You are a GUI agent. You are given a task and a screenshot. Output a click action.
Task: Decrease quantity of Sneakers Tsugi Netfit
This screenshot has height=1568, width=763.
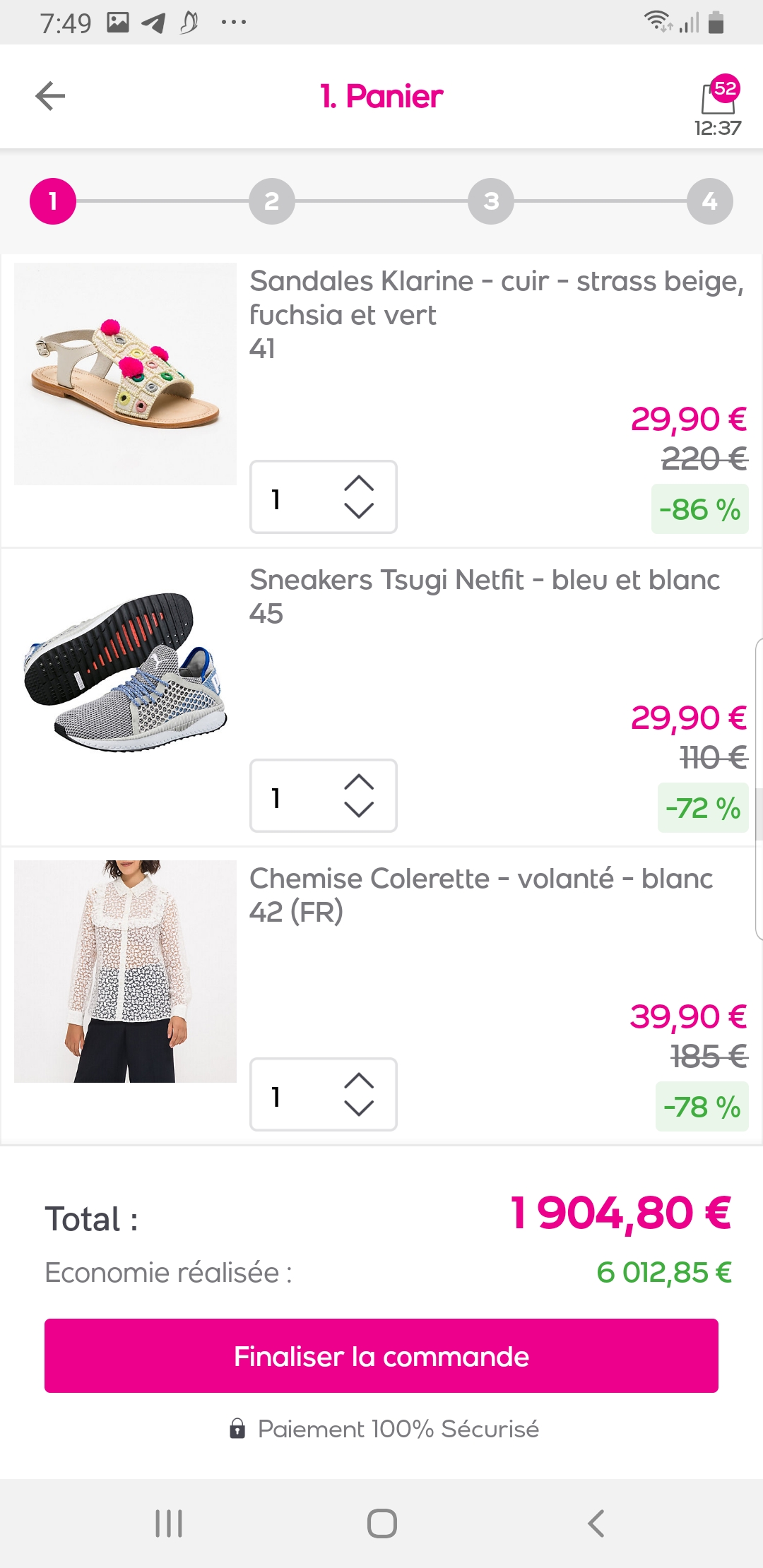coord(359,809)
